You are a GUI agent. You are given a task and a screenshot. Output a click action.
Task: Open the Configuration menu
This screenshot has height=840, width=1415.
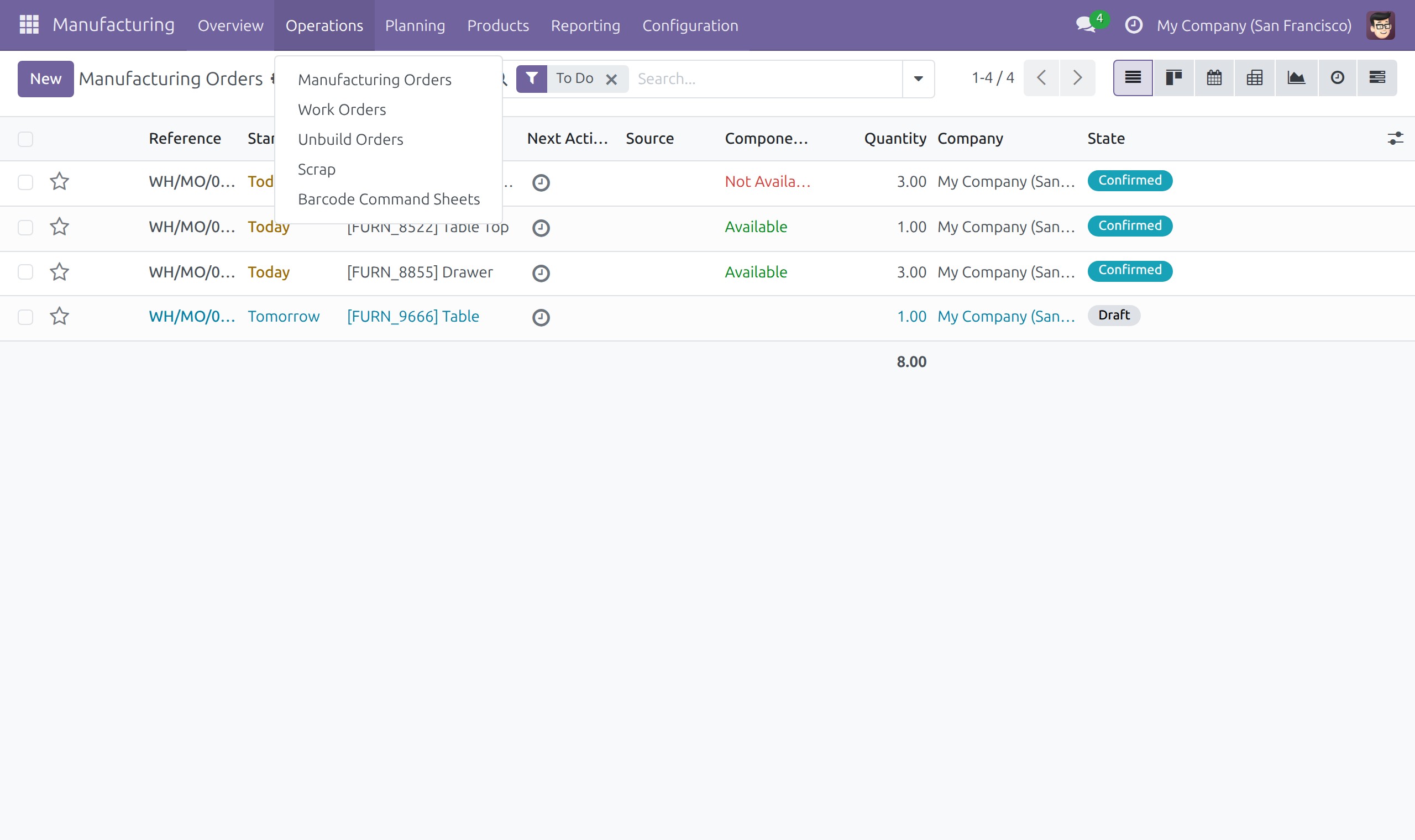(x=690, y=25)
